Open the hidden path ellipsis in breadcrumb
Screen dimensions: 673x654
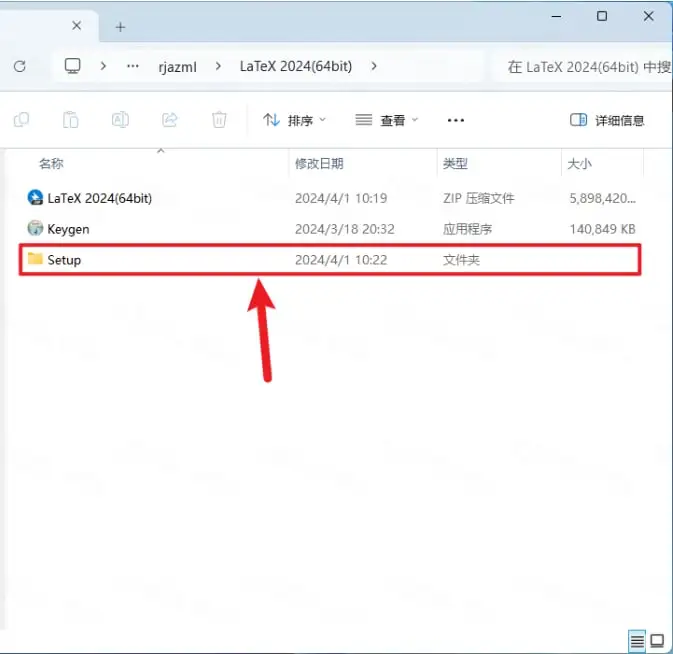133,66
